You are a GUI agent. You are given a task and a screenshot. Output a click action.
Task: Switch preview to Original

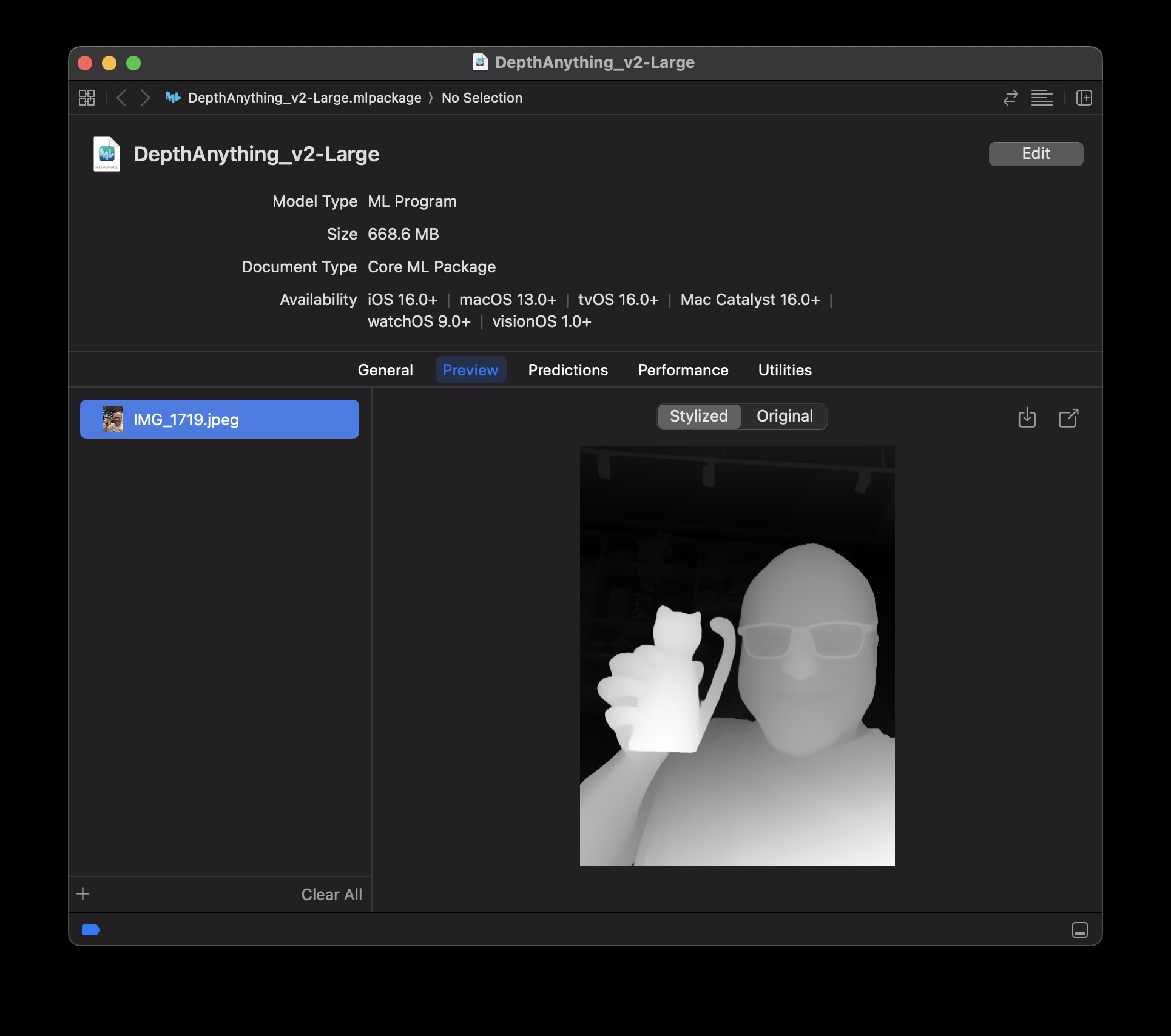point(784,417)
